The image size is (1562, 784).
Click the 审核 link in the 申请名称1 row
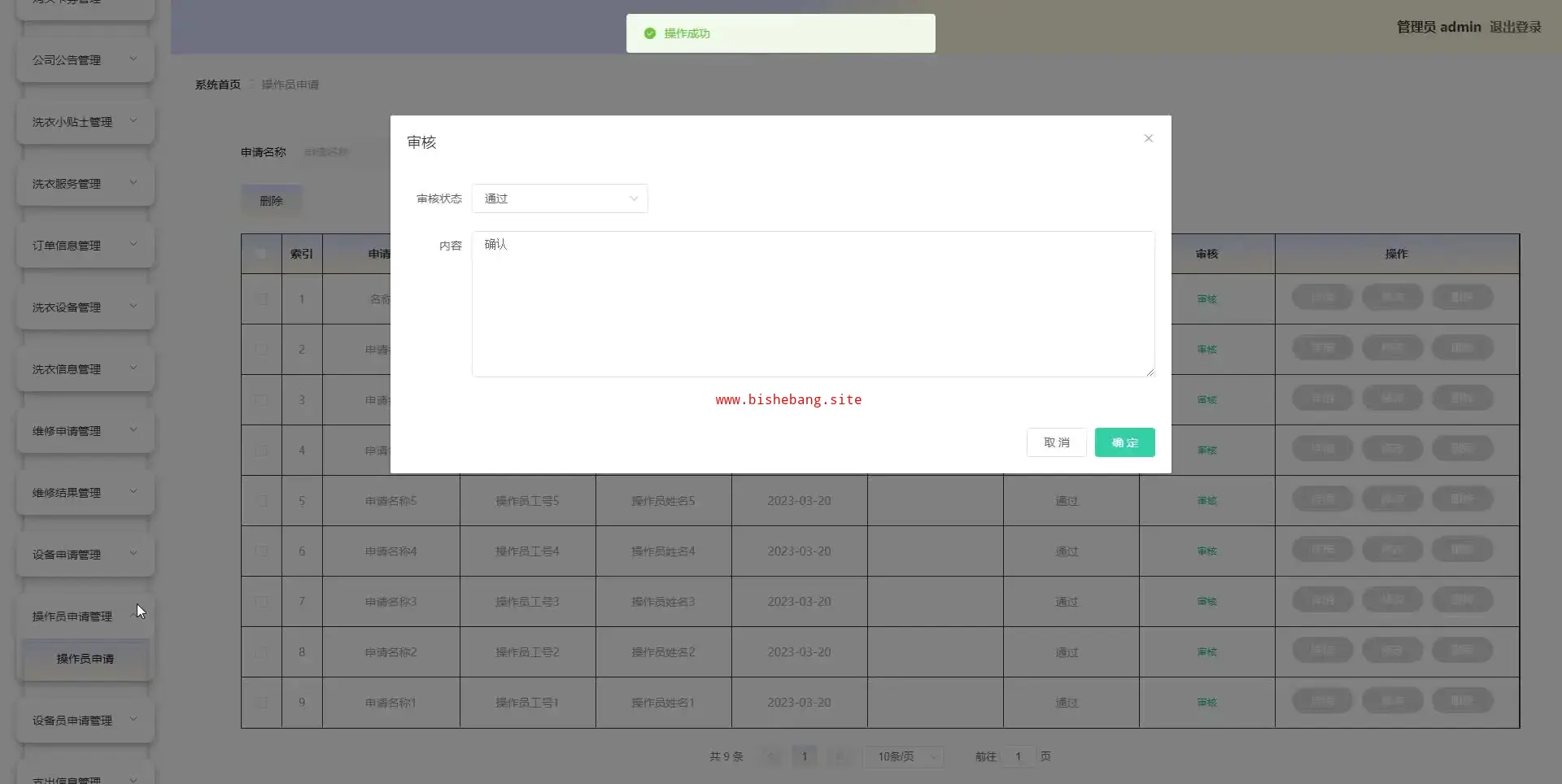click(x=1206, y=703)
